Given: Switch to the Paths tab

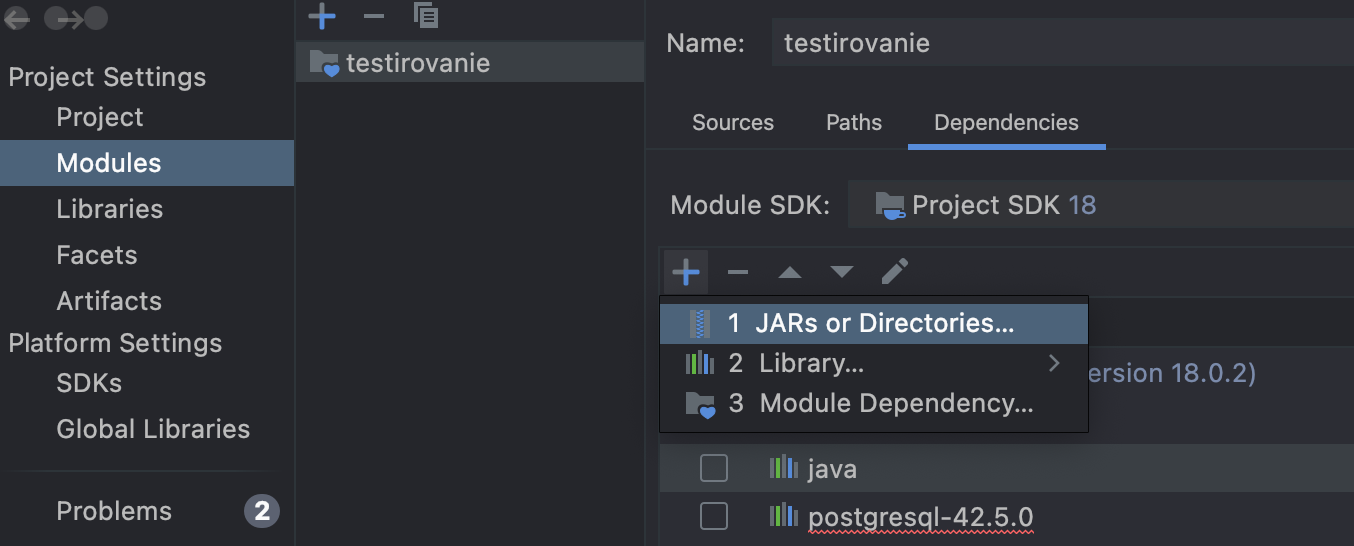Looking at the screenshot, I should [x=854, y=123].
